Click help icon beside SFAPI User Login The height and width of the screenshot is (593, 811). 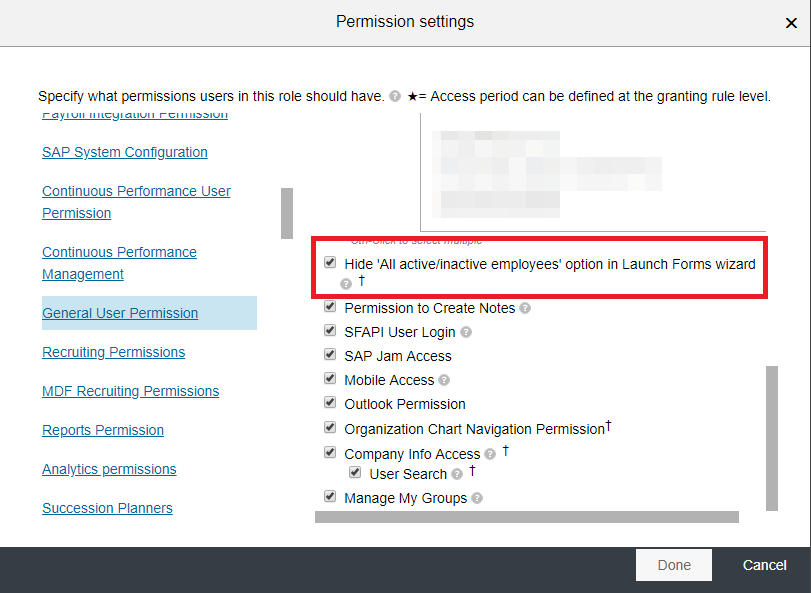coord(466,332)
